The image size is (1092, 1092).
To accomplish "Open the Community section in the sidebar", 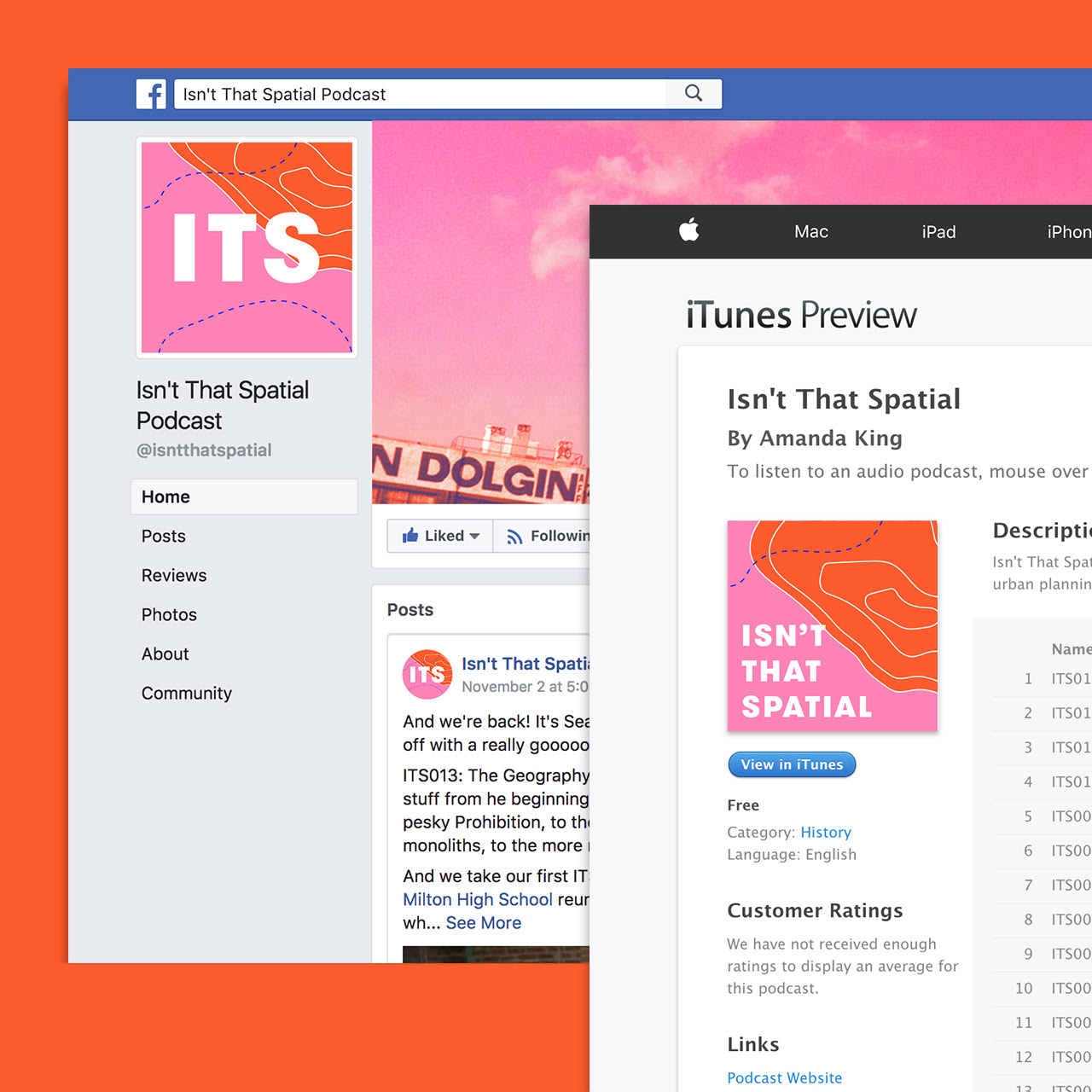I will [x=187, y=693].
